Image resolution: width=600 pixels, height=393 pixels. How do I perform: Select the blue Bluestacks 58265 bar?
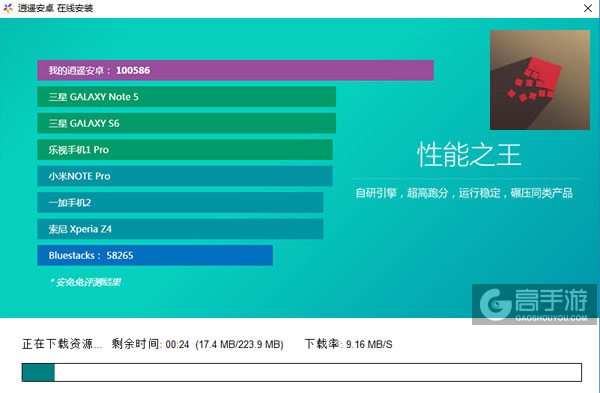(155, 255)
